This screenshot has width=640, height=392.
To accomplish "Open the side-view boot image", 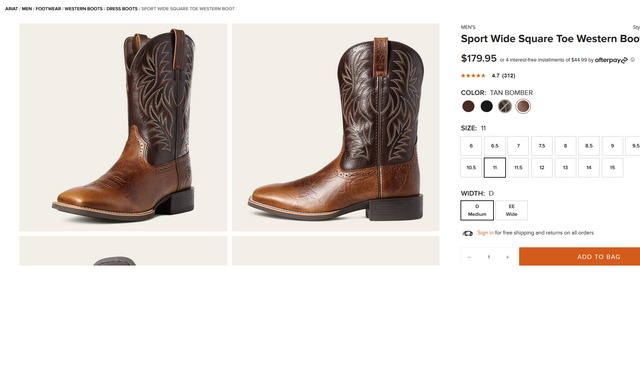I will coord(336,127).
